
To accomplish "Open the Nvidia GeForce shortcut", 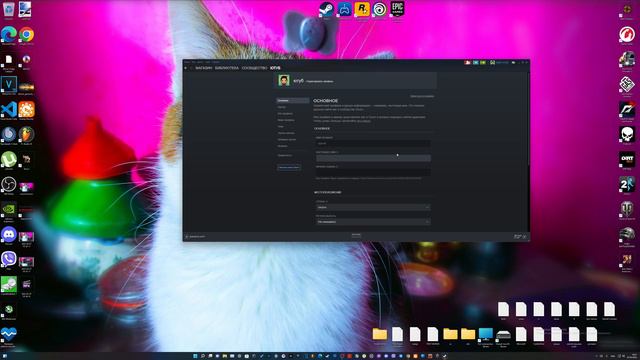I will [9, 209].
